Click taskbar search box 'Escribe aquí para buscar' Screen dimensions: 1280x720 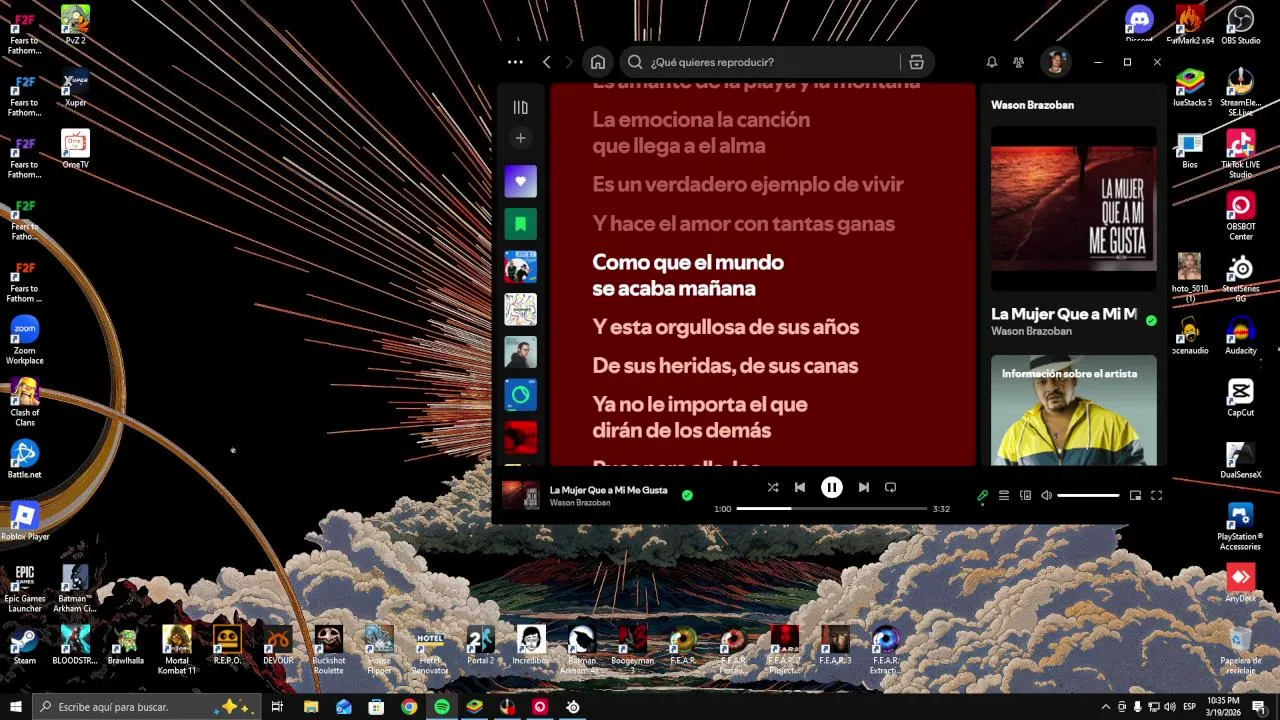(x=147, y=707)
